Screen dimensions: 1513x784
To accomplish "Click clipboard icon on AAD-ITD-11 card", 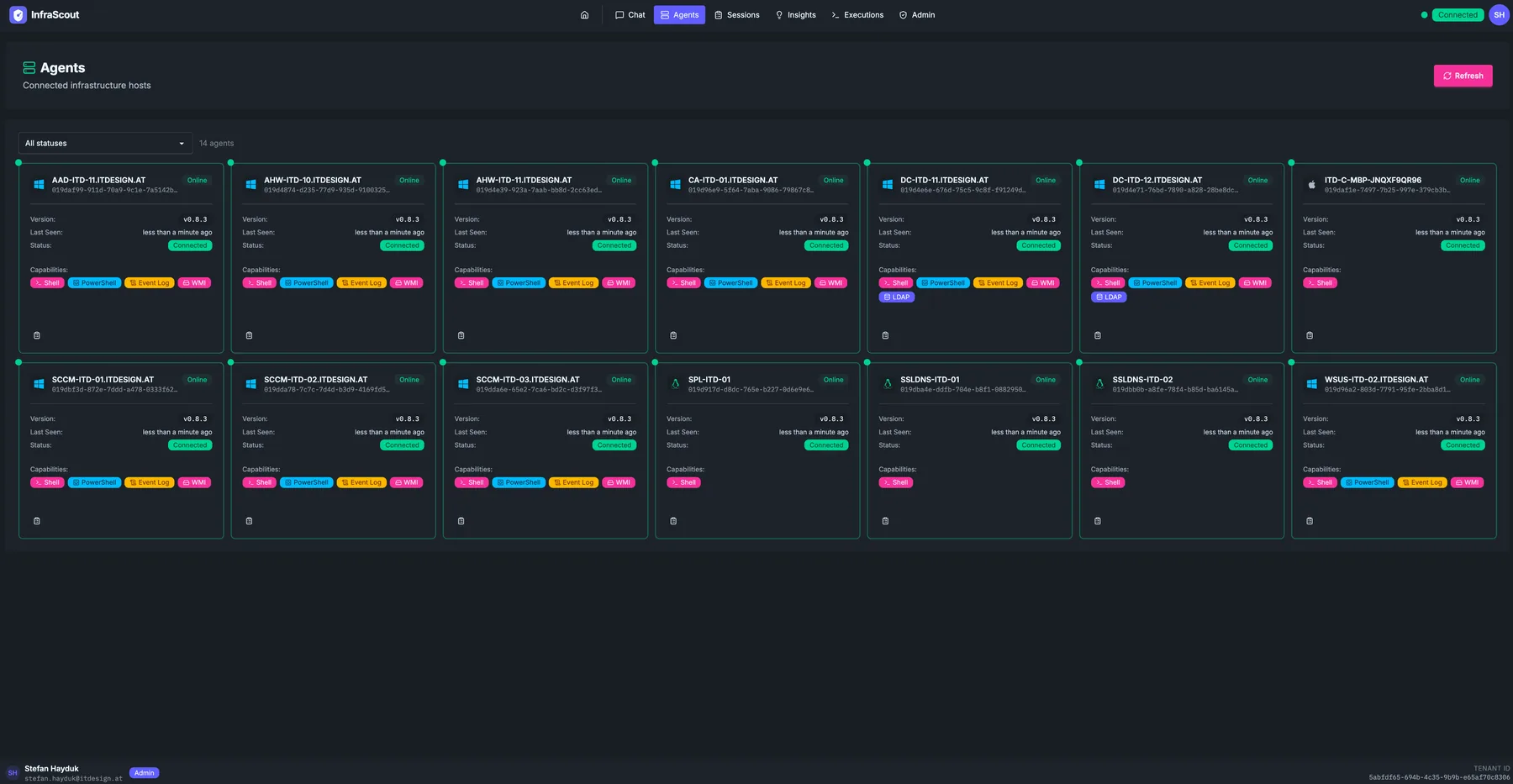I will (x=37, y=335).
